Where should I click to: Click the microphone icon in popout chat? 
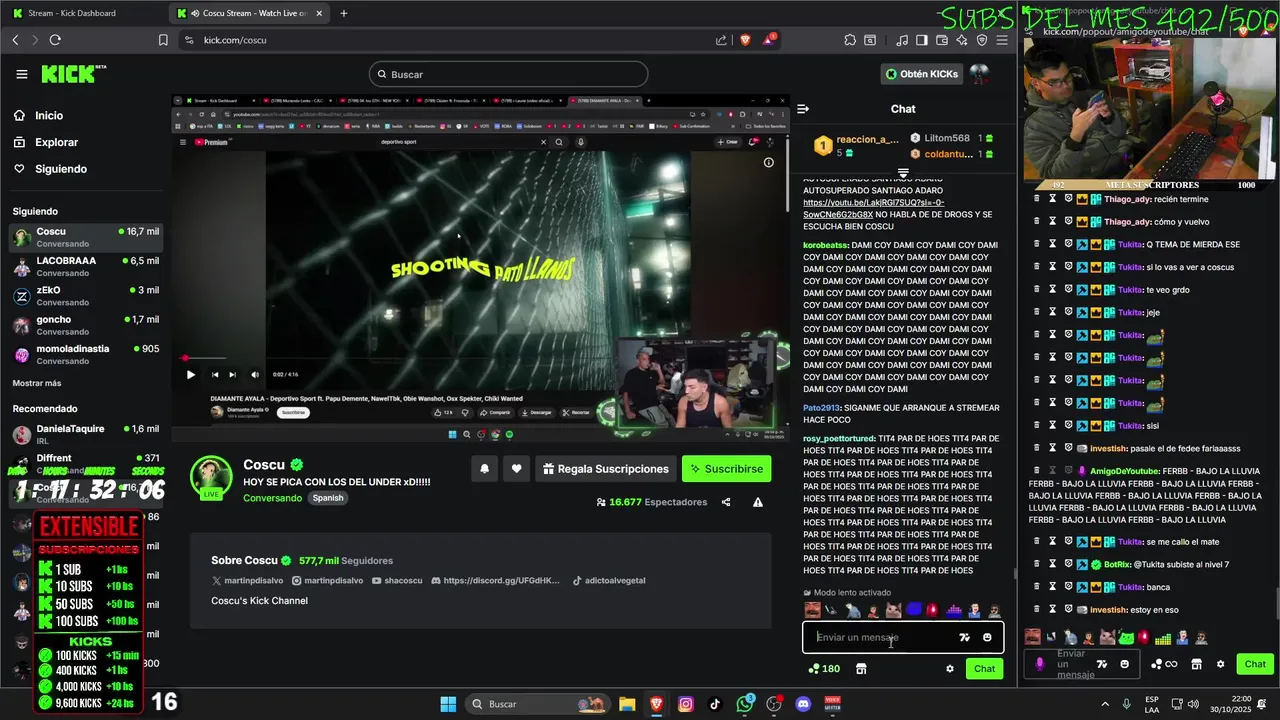point(1040,664)
